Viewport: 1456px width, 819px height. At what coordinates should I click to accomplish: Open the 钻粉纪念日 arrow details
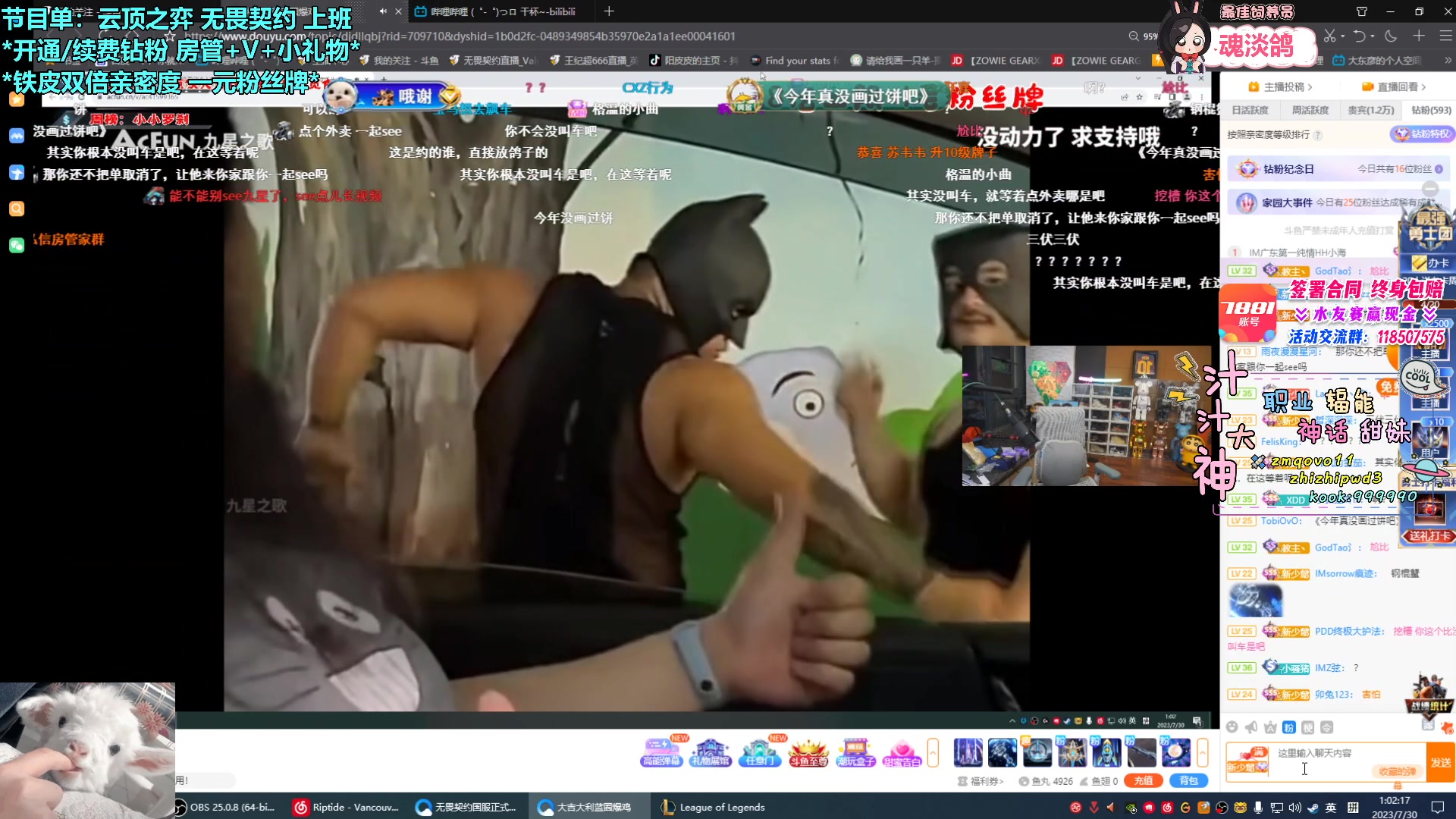1439,169
